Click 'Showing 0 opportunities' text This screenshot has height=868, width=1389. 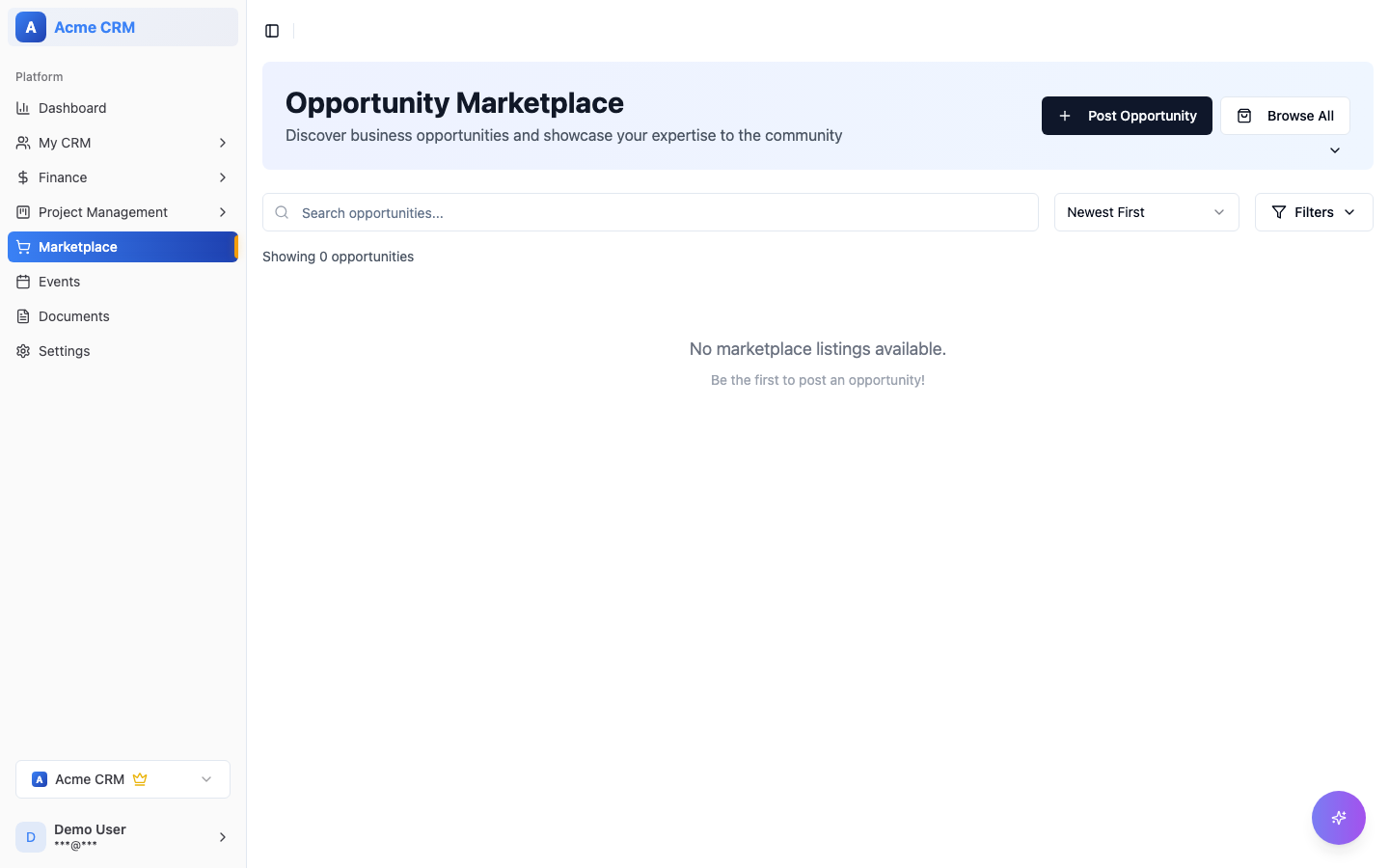pyautogui.click(x=338, y=257)
